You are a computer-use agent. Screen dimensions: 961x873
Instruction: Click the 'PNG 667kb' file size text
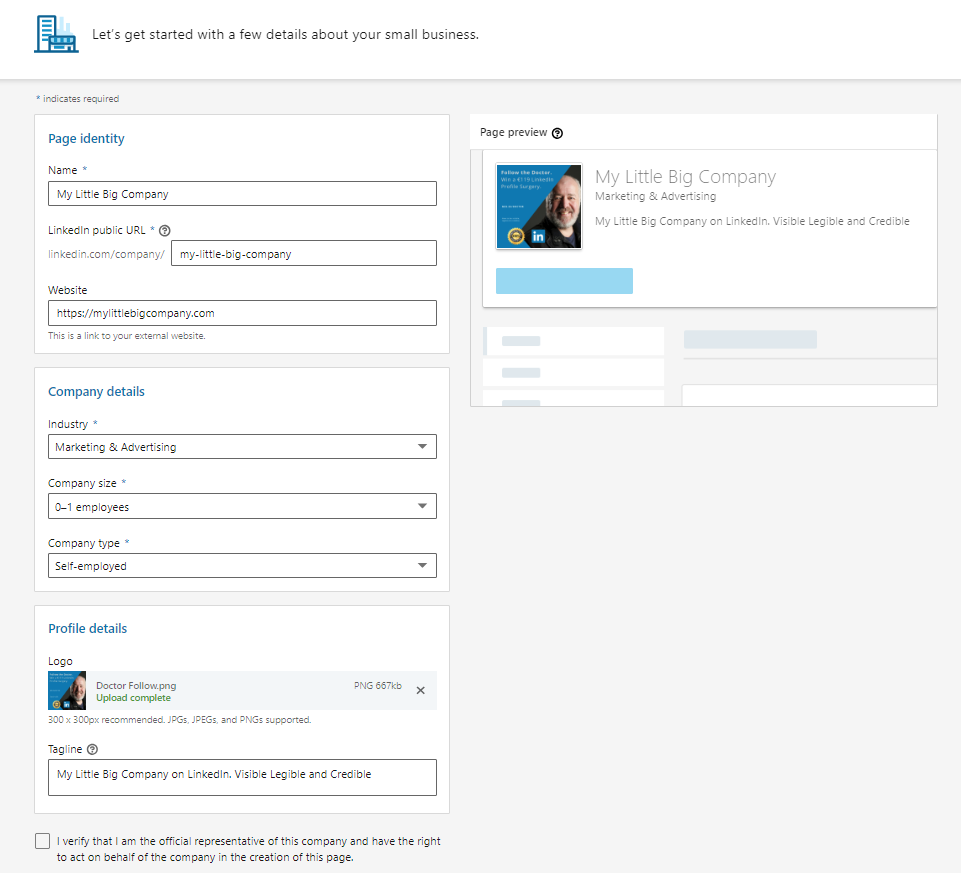coord(378,685)
